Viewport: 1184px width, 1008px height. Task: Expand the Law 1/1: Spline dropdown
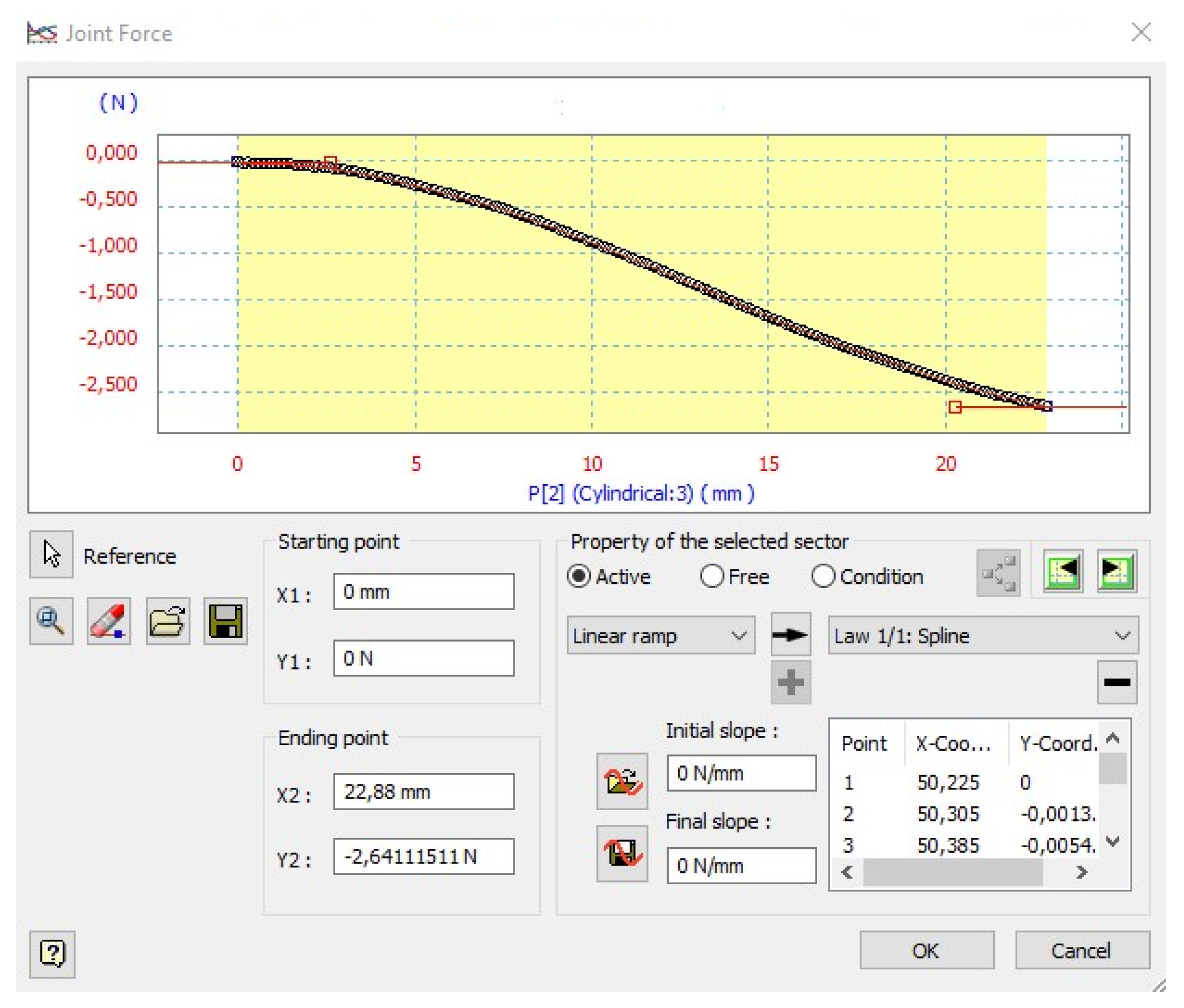(983, 636)
